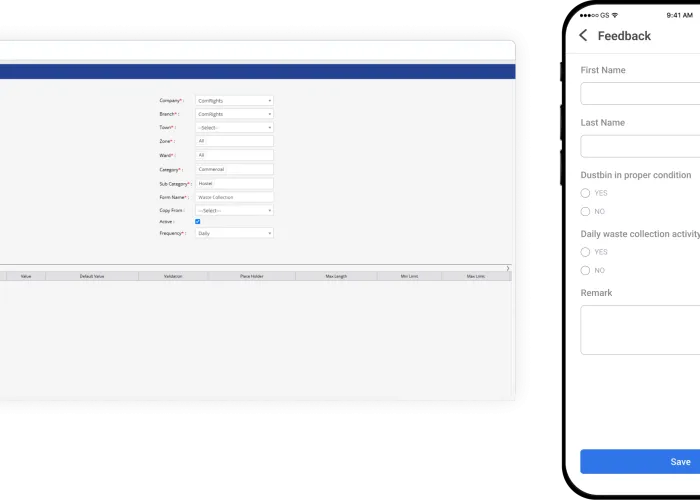The width and height of the screenshot is (700, 500).
Task: Click the Last Name input field
Action: 640,146
